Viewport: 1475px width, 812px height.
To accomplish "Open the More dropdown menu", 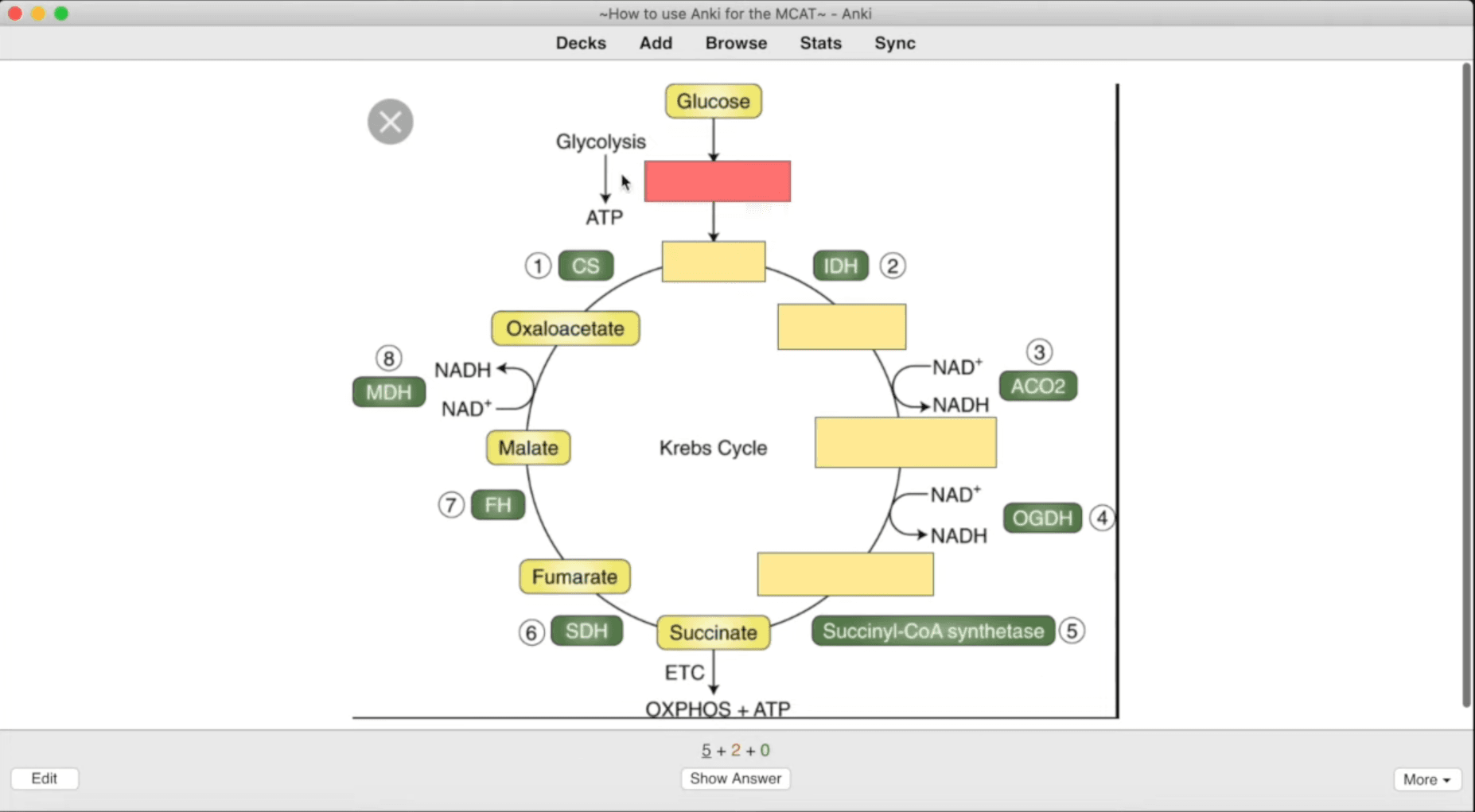I will [x=1427, y=779].
